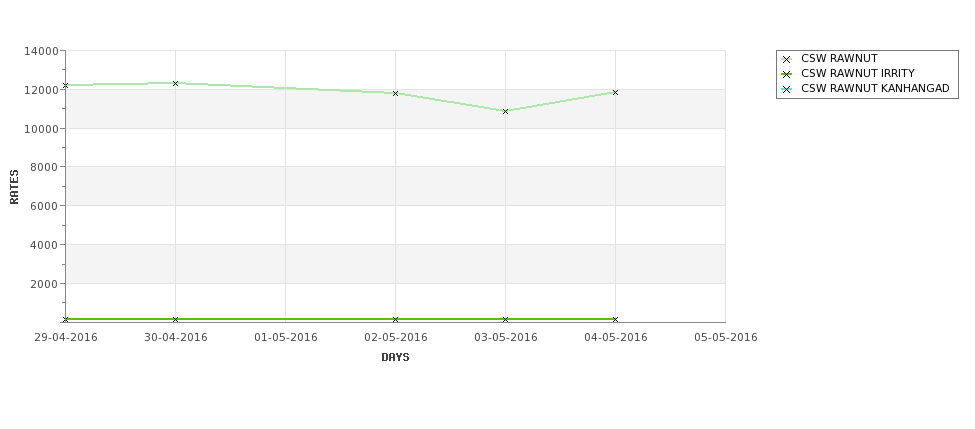Click the IRRITY bottom marker on 03-05-2016

coord(506,320)
